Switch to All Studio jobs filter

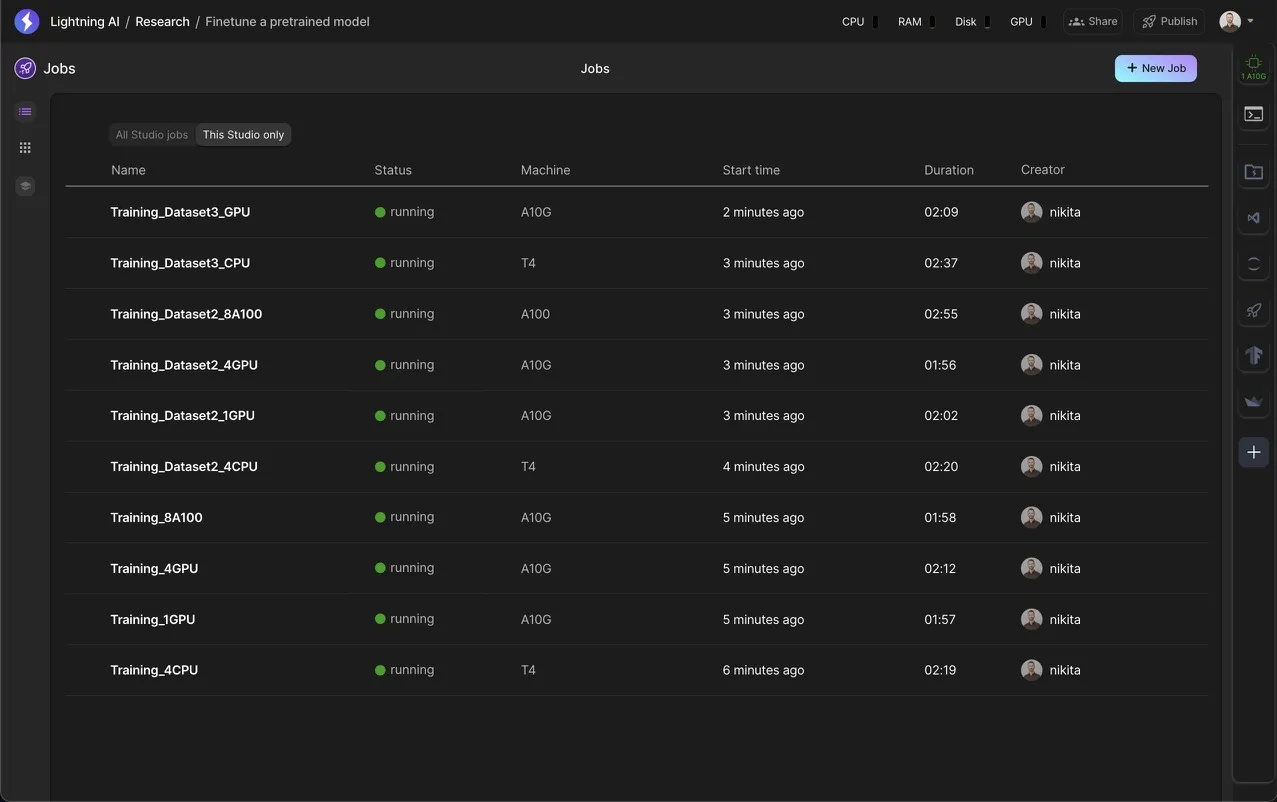coord(152,135)
